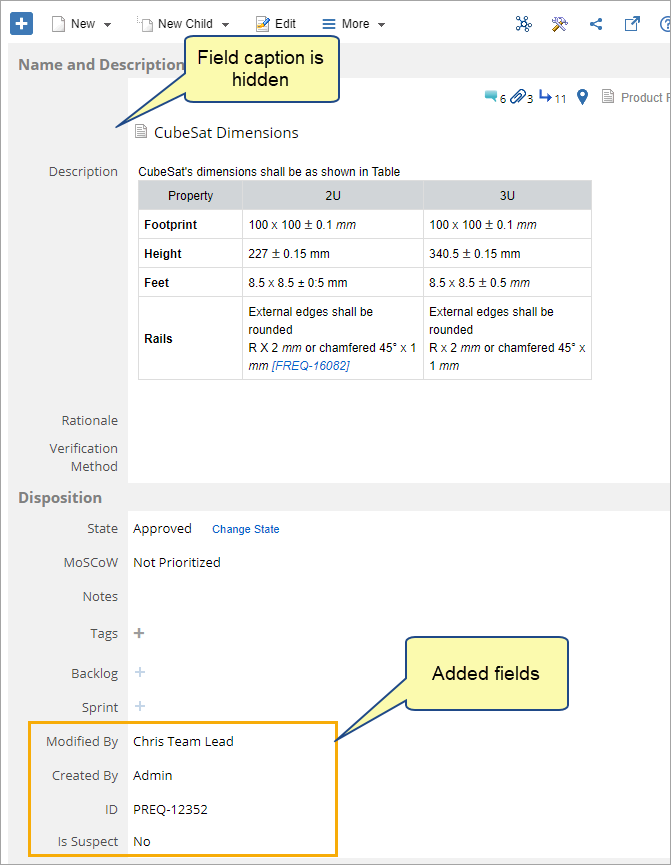The image size is (671, 865).
Task: Click the help question mark icon
Action: tap(665, 24)
